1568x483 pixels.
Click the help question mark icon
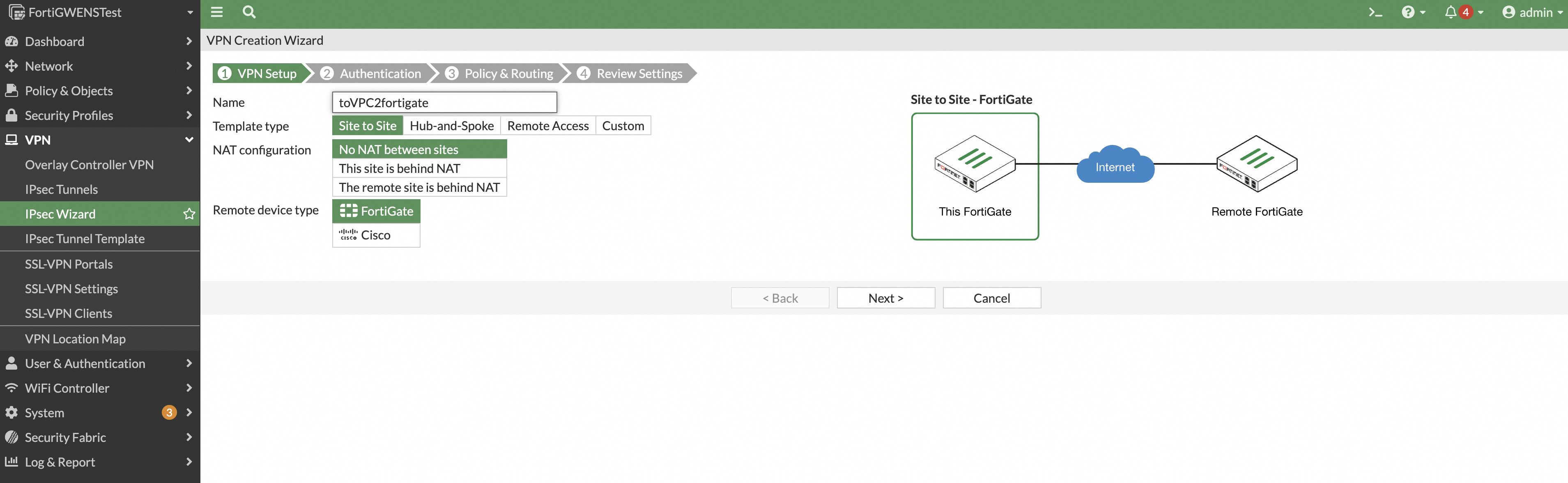pos(1408,12)
